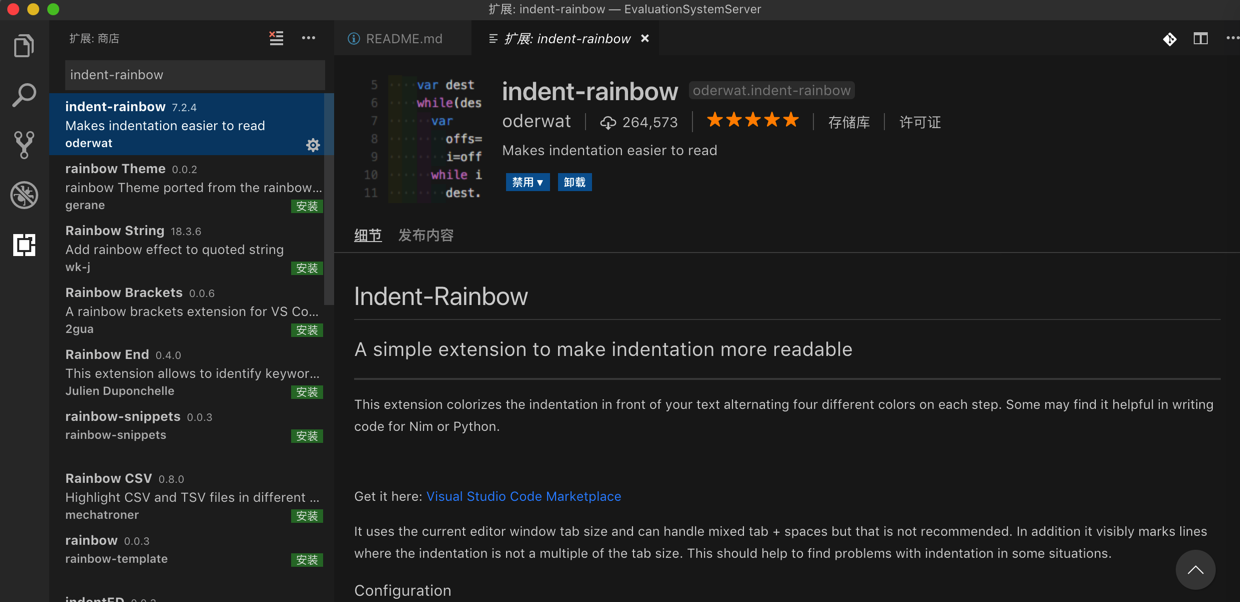
Task: Click the oderwat.indent-rainbow identifier badge
Action: pos(772,91)
